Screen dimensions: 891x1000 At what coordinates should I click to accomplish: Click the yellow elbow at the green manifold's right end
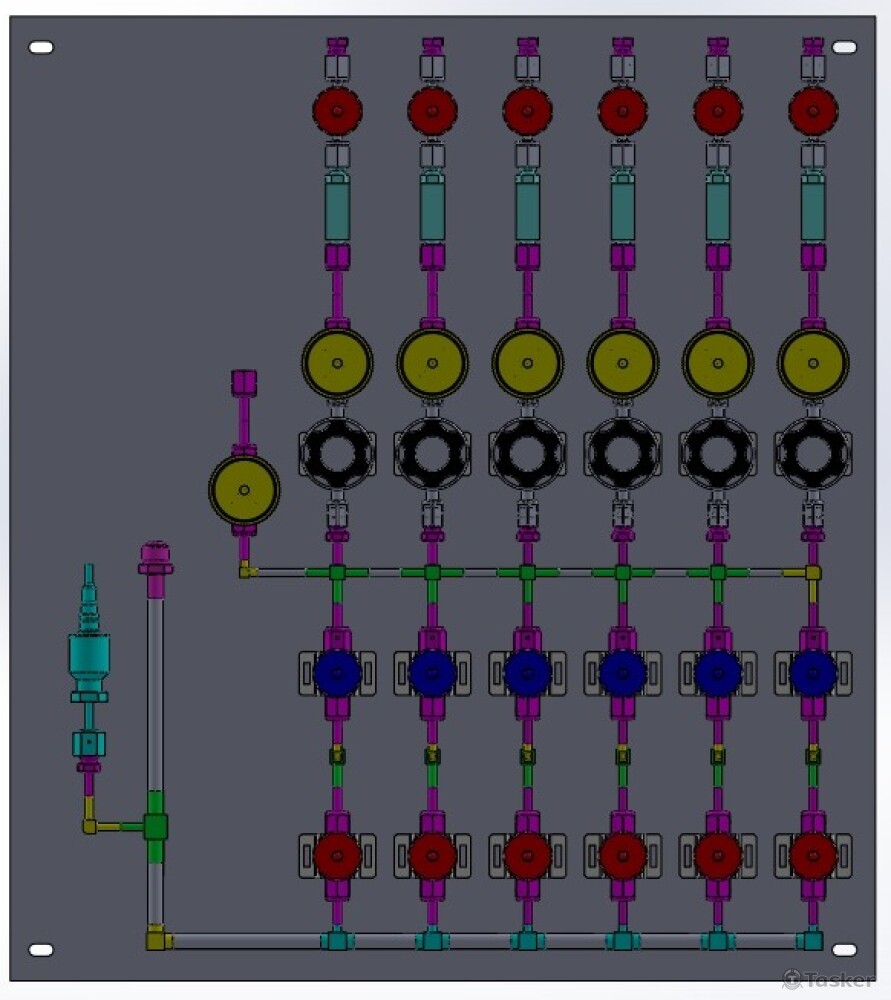click(x=811, y=573)
